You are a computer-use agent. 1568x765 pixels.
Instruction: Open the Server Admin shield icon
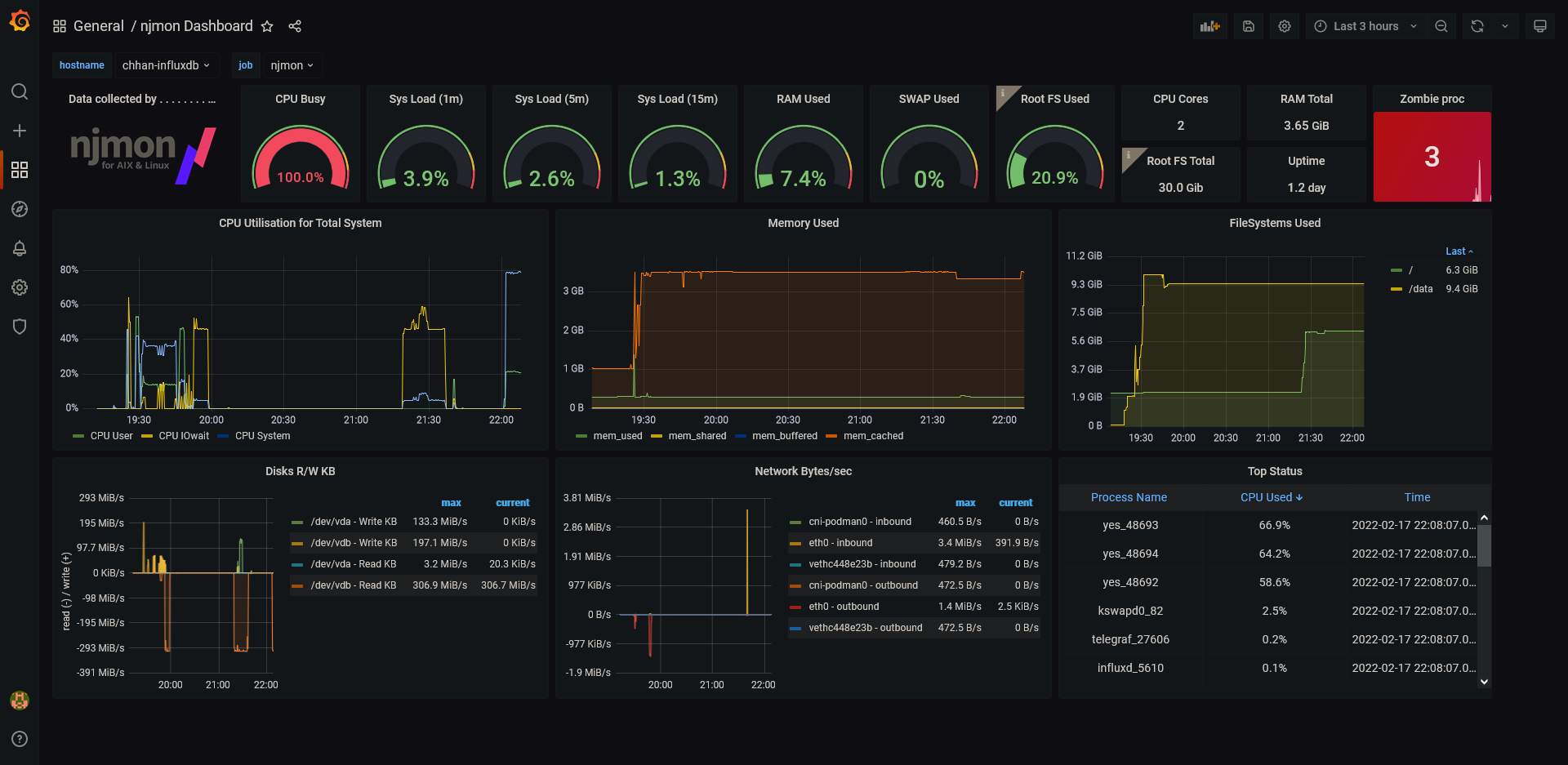[20, 327]
